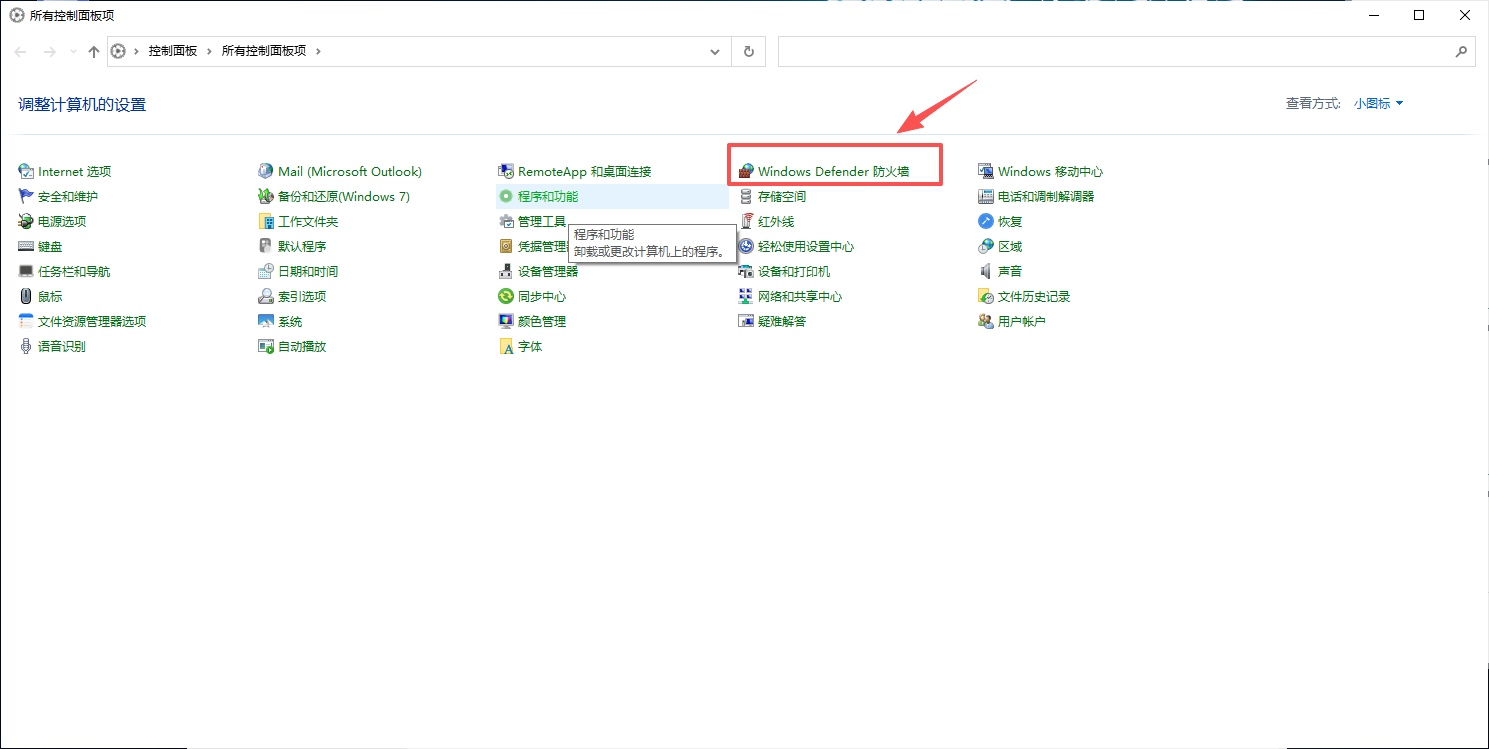Expand the chevron after 控制面板 breadcrumb
1489x749 pixels.
[210, 51]
